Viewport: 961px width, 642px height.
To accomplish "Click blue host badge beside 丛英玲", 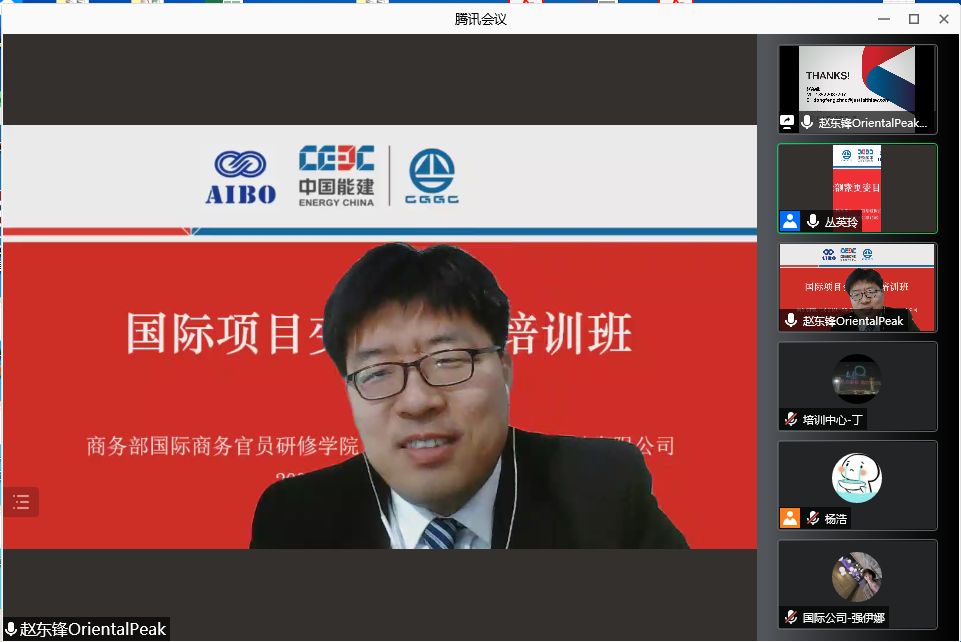I will pyautogui.click(x=790, y=222).
